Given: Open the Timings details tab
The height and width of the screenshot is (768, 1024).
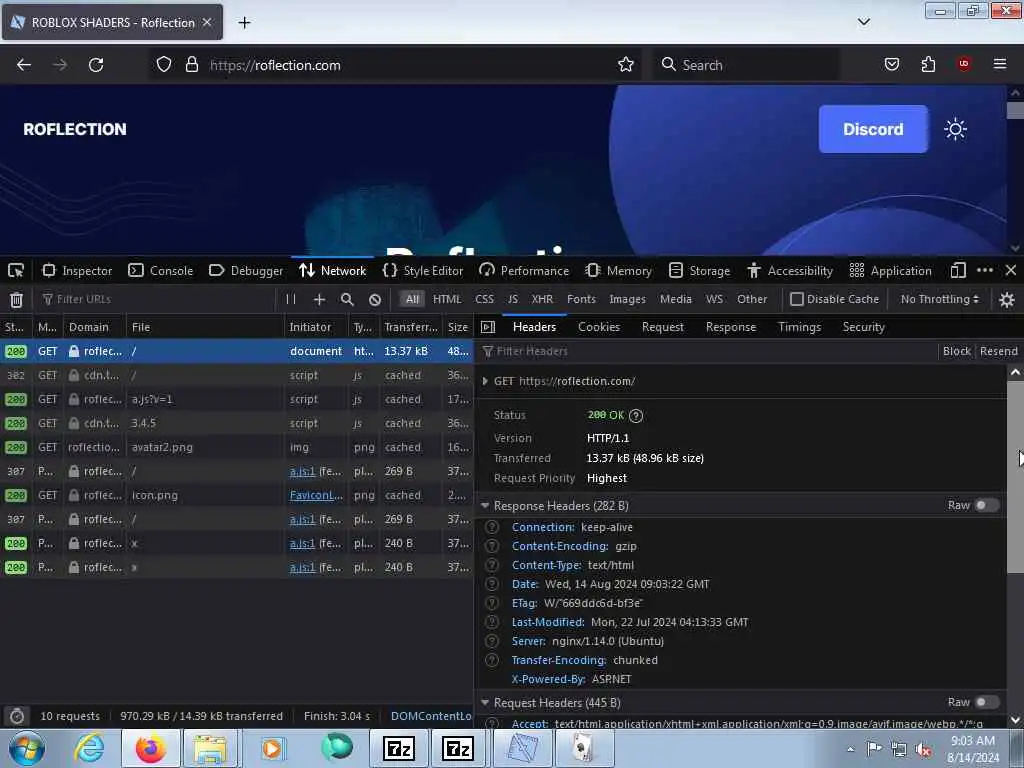Looking at the screenshot, I should click(x=799, y=327).
